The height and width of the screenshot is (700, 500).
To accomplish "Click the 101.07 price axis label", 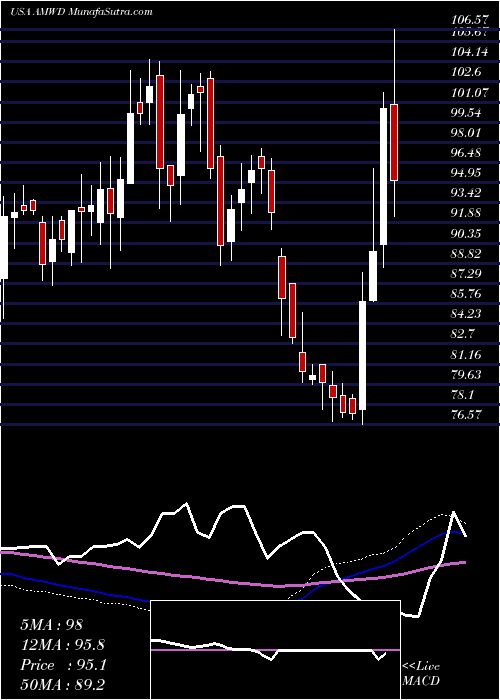I will pyautogui.click(x=469, y=92).
